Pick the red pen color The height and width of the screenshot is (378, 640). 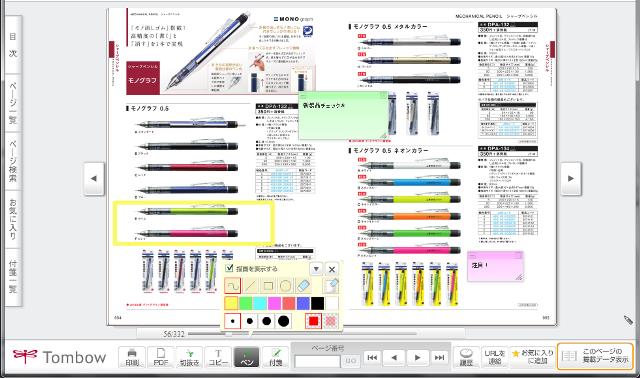[289, 303]
